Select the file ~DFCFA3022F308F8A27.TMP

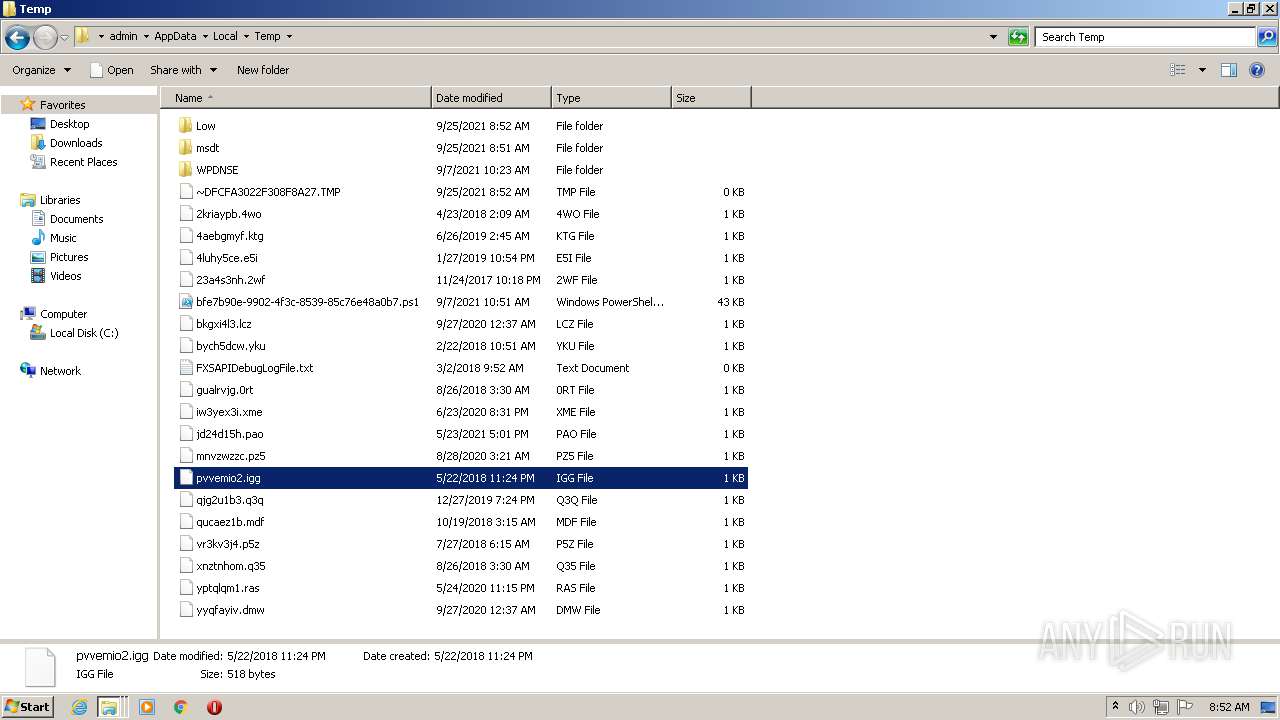(461, 192)
